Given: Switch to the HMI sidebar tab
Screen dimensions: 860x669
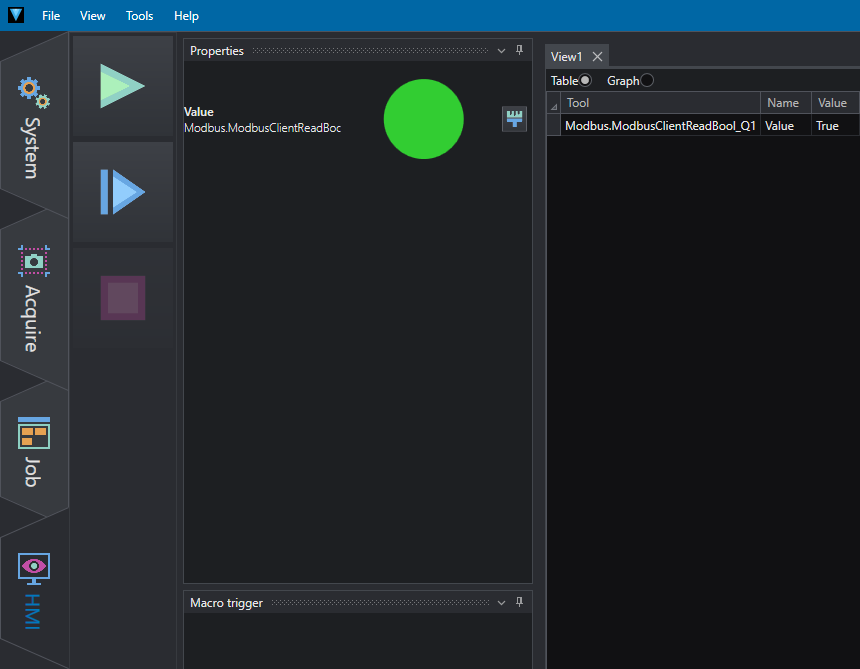Looking at the screenshot, I should point(34,590).
